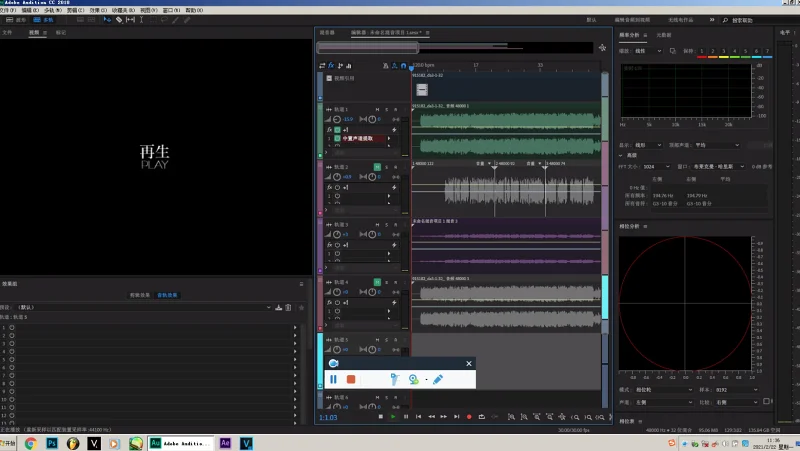
Task: Adjust track 1 volume knob
Action: tap(337, 119)
